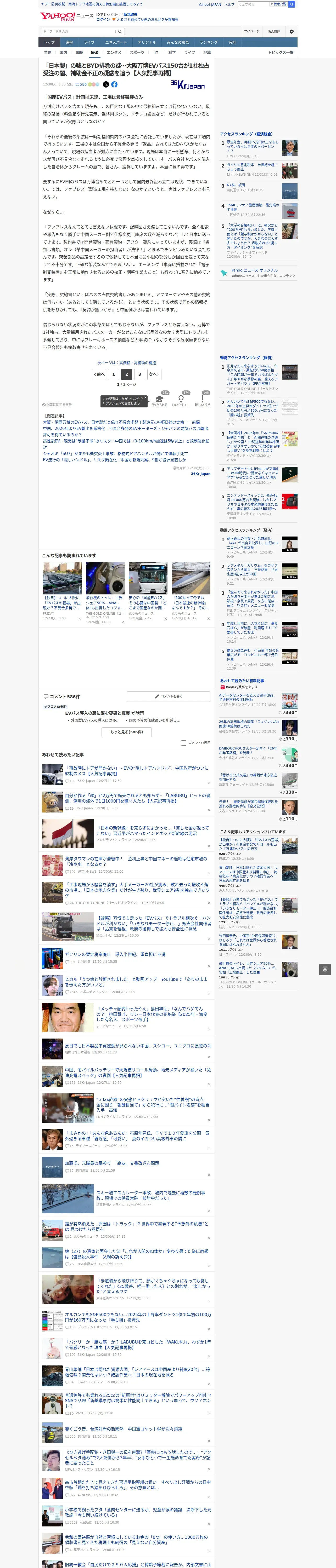
Task: Open マイページ link
Action: pos(251,31)
